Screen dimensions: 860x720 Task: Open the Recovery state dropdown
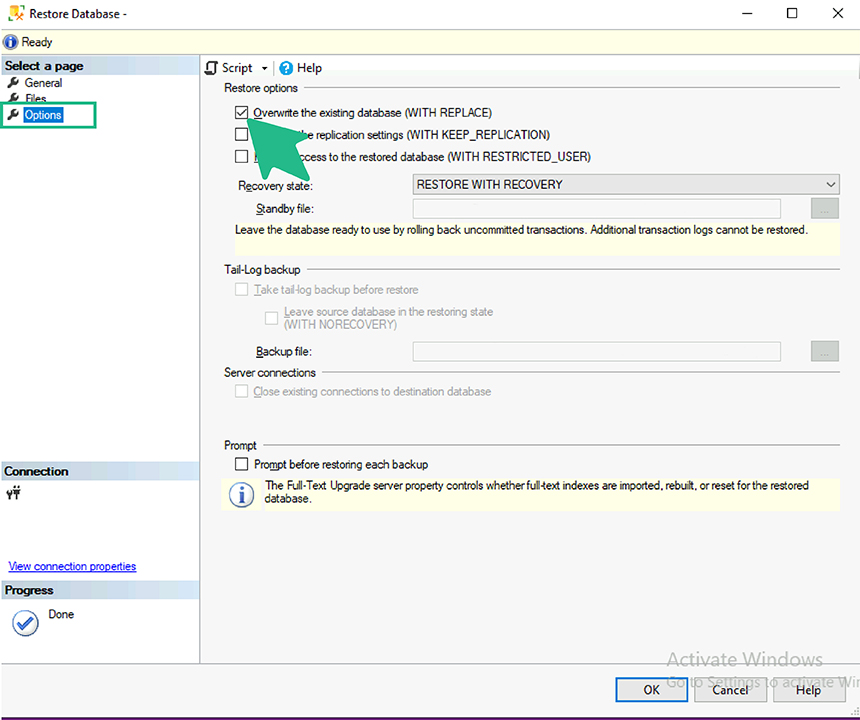625,185
